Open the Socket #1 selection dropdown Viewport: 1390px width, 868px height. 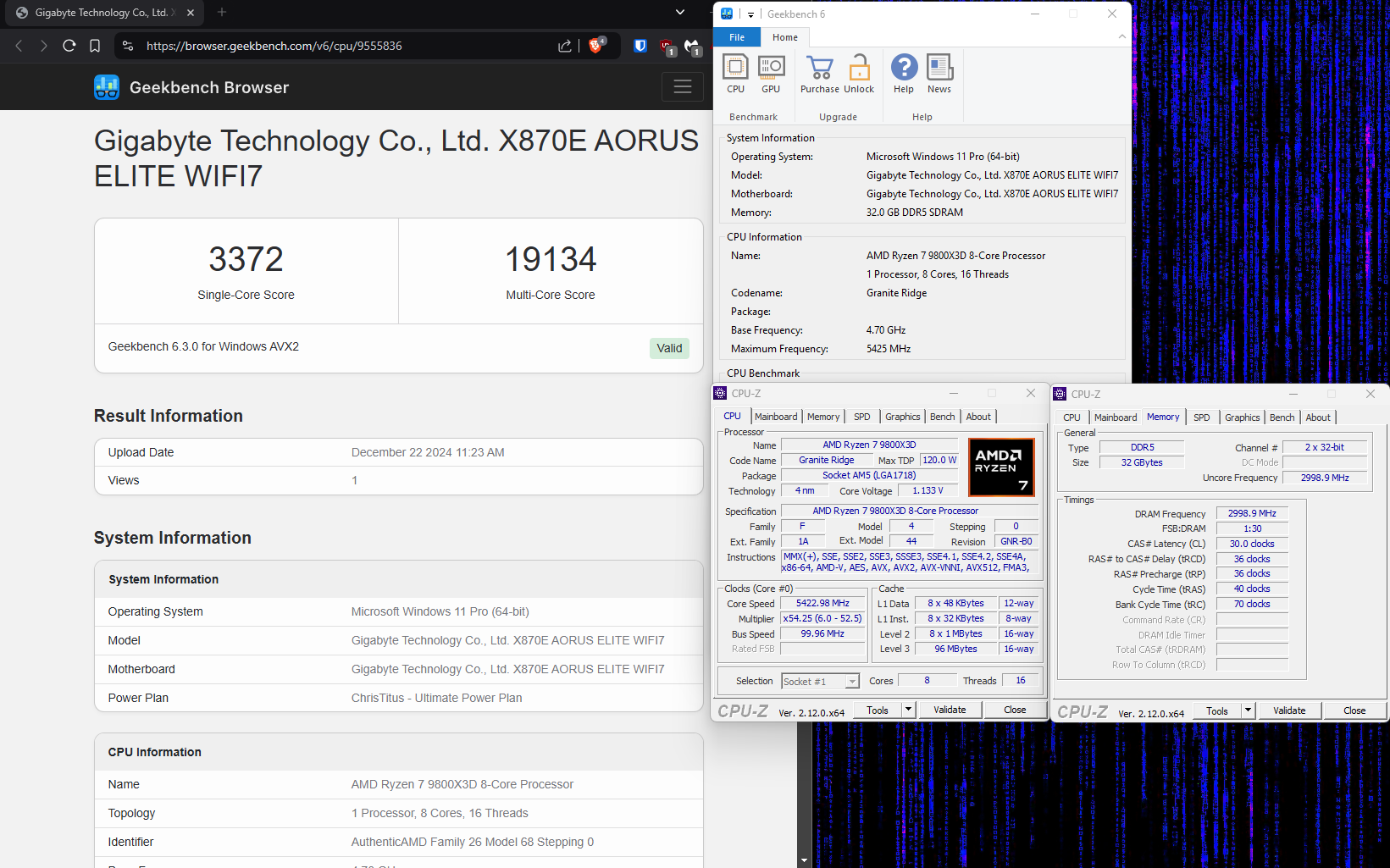pyautogui.click(x=820, y=682)
